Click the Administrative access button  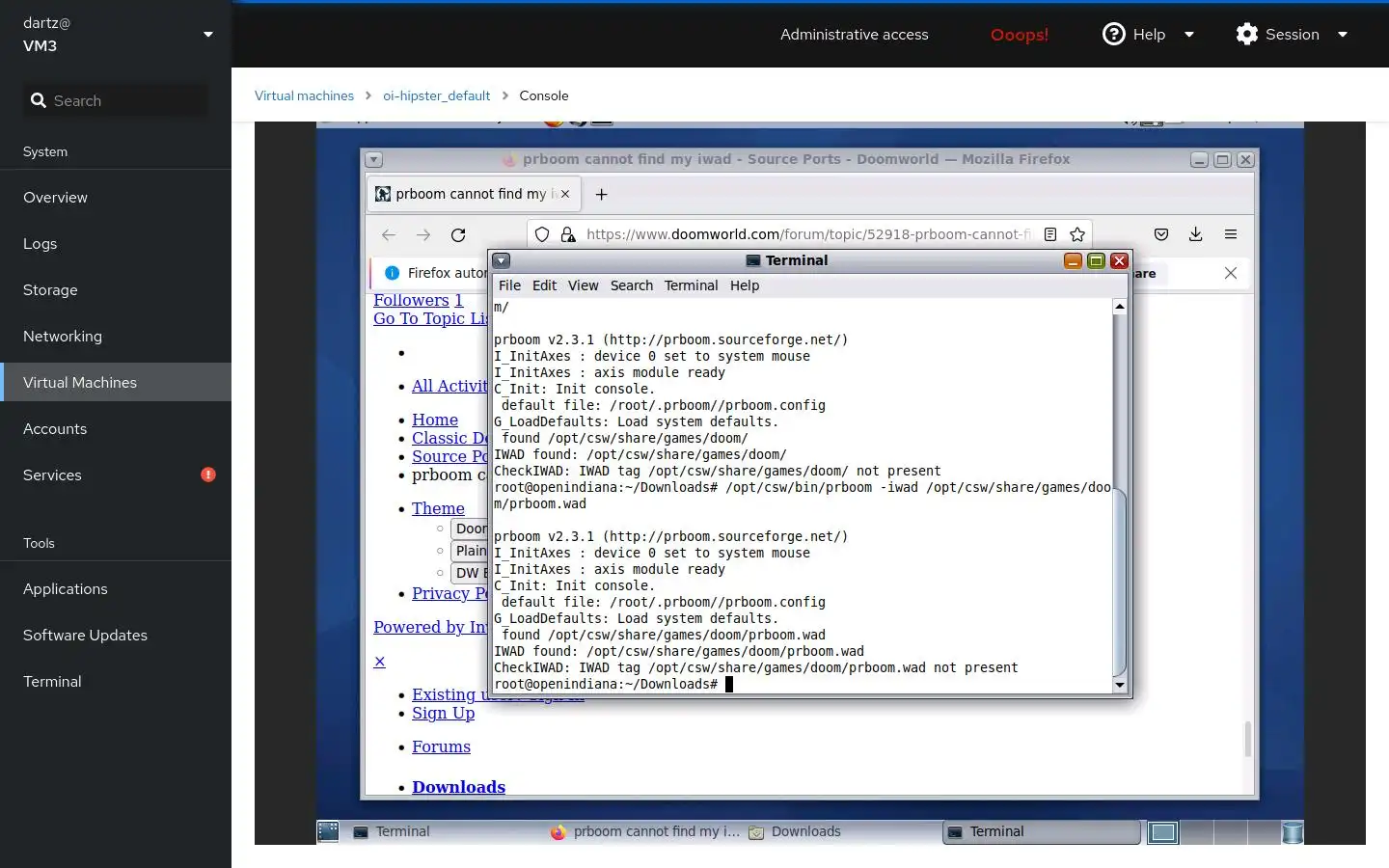coord(854,34)
